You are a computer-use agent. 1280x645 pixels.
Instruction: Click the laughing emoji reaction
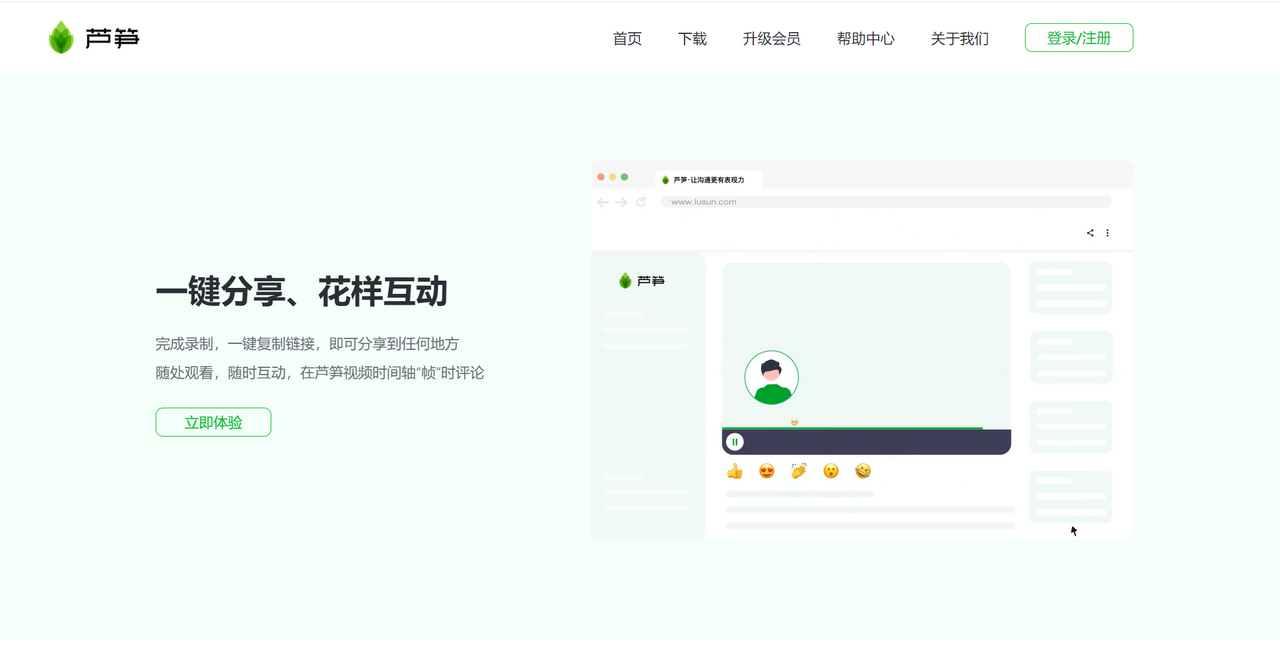point(863,471)
